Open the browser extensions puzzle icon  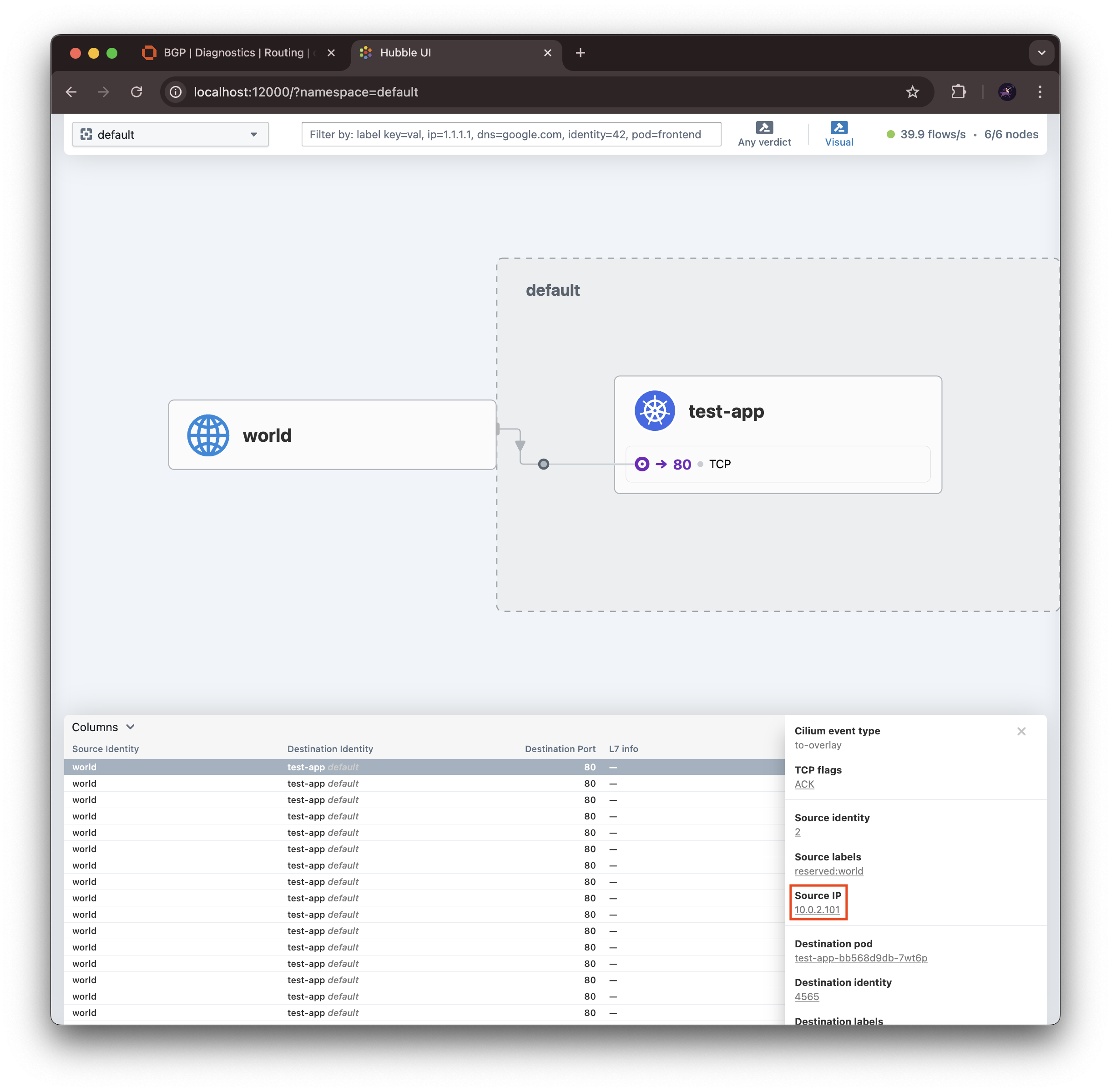[958, 92]
